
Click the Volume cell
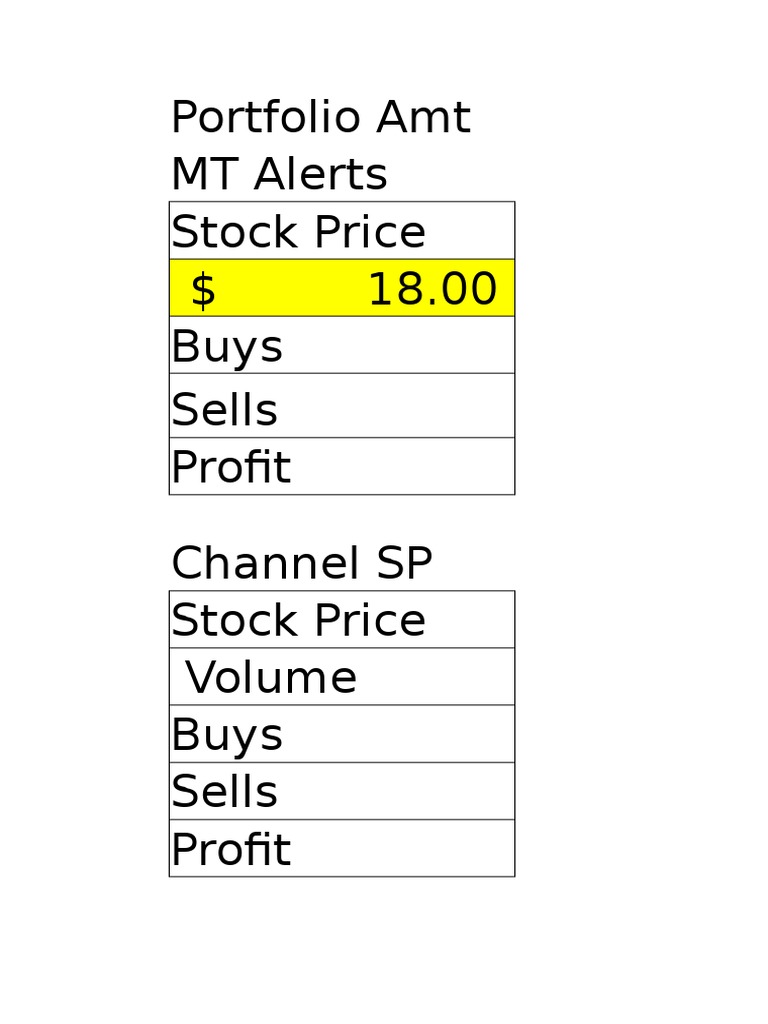[x=341, y=677]
